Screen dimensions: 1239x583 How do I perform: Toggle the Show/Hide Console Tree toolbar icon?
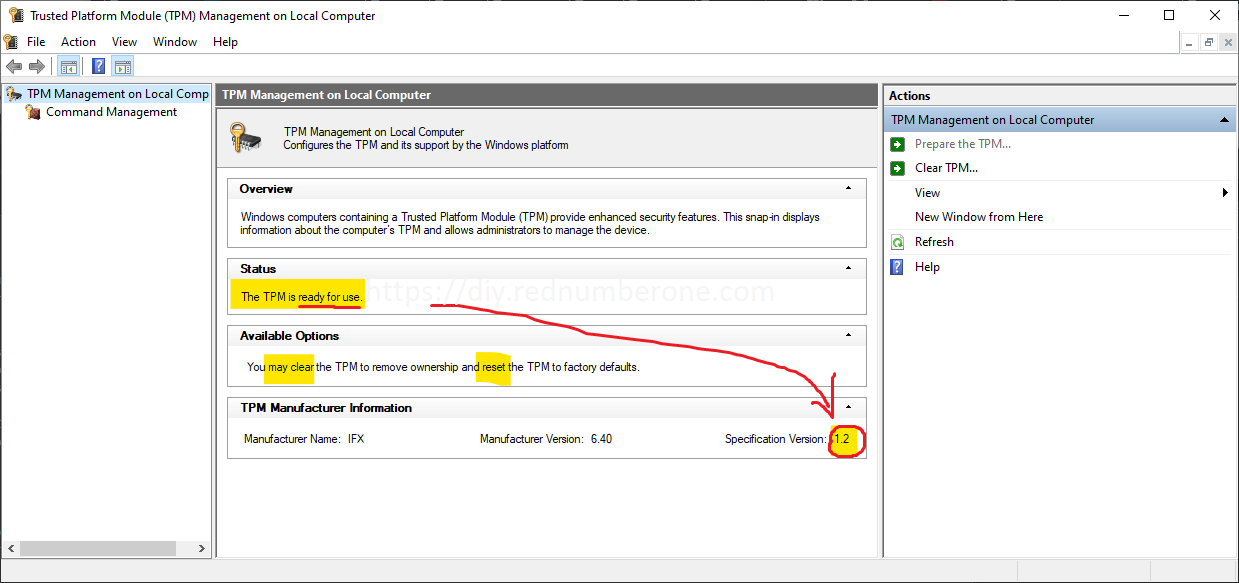(68, 67)
